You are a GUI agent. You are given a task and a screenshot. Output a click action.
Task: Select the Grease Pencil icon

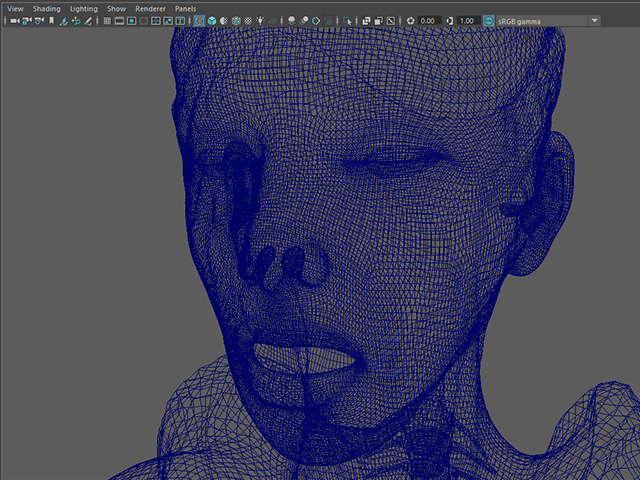tap(88, 21)
